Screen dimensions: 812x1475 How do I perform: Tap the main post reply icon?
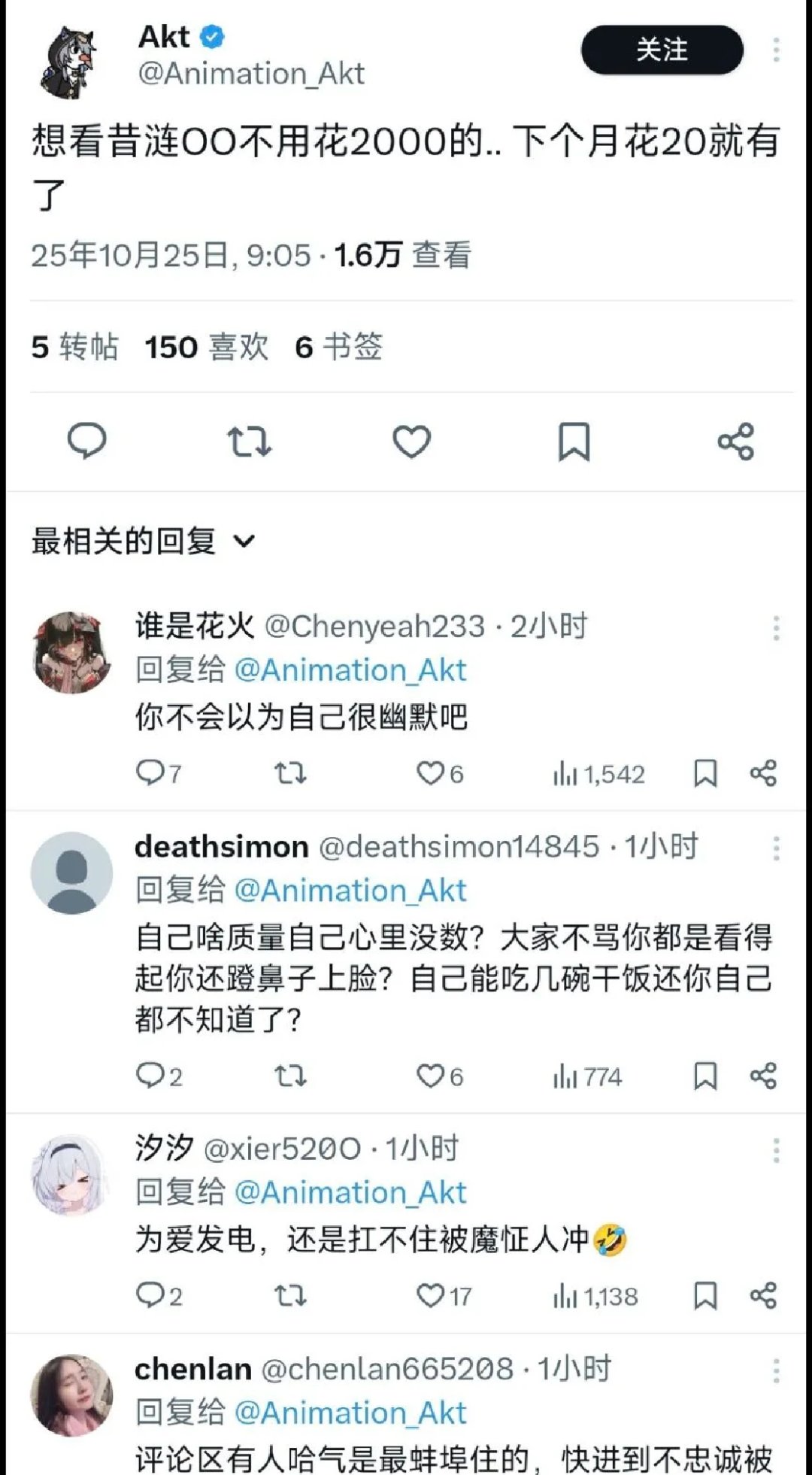87,441
